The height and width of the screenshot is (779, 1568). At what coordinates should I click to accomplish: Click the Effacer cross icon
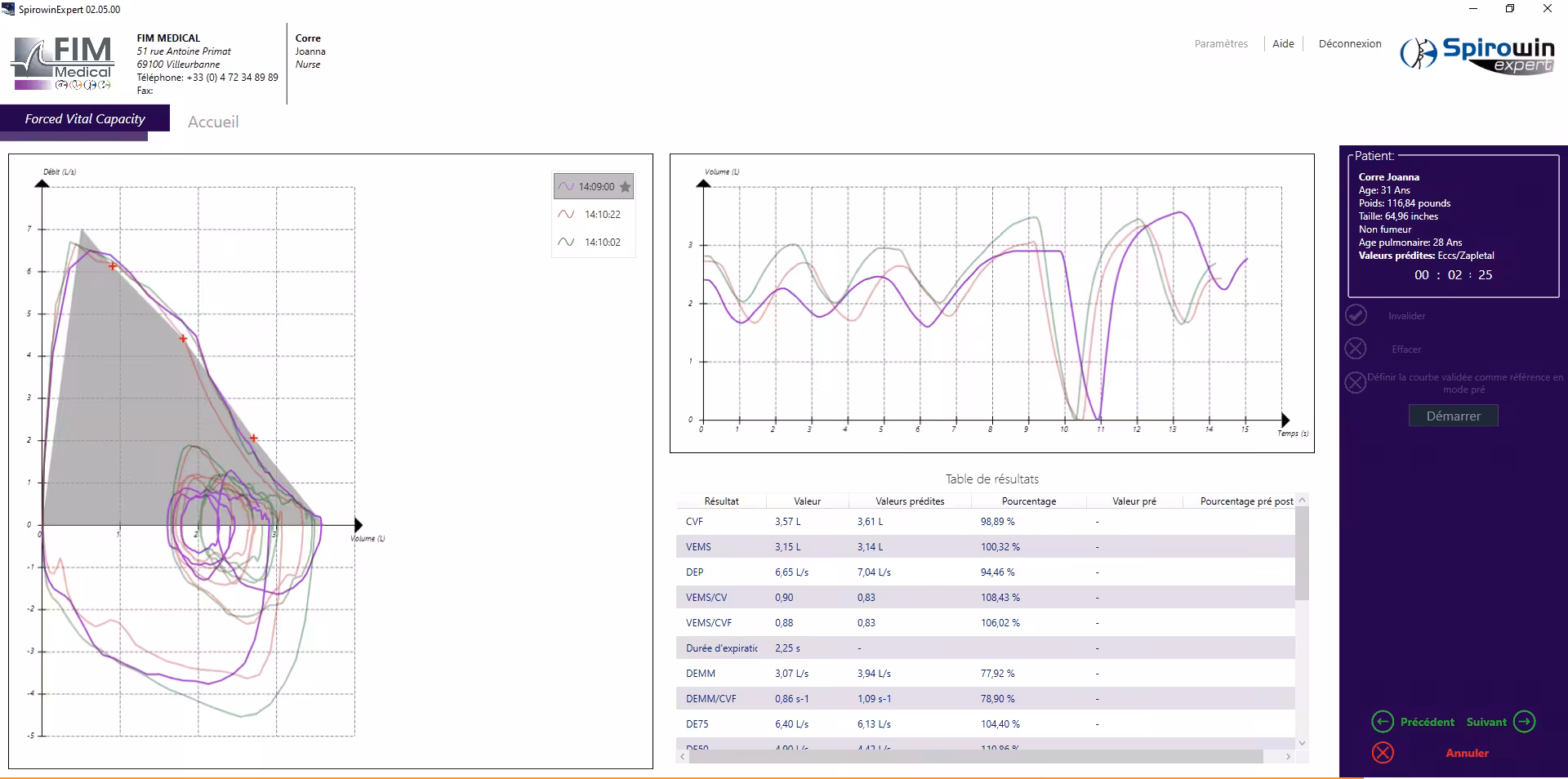click(1356, 349)
